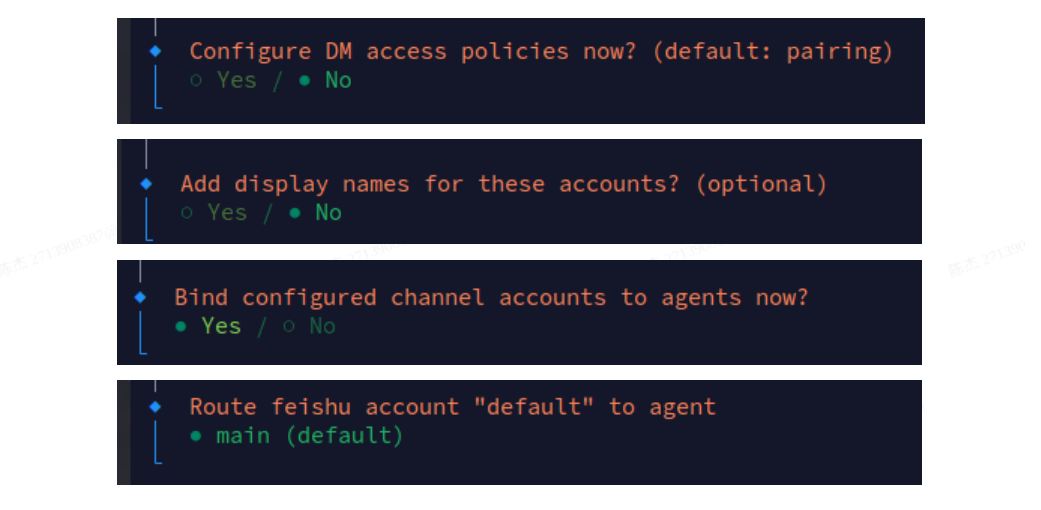This screenshot has height=510, width=1041.
Task: Select the main (default) agent option
Action: 297,435
